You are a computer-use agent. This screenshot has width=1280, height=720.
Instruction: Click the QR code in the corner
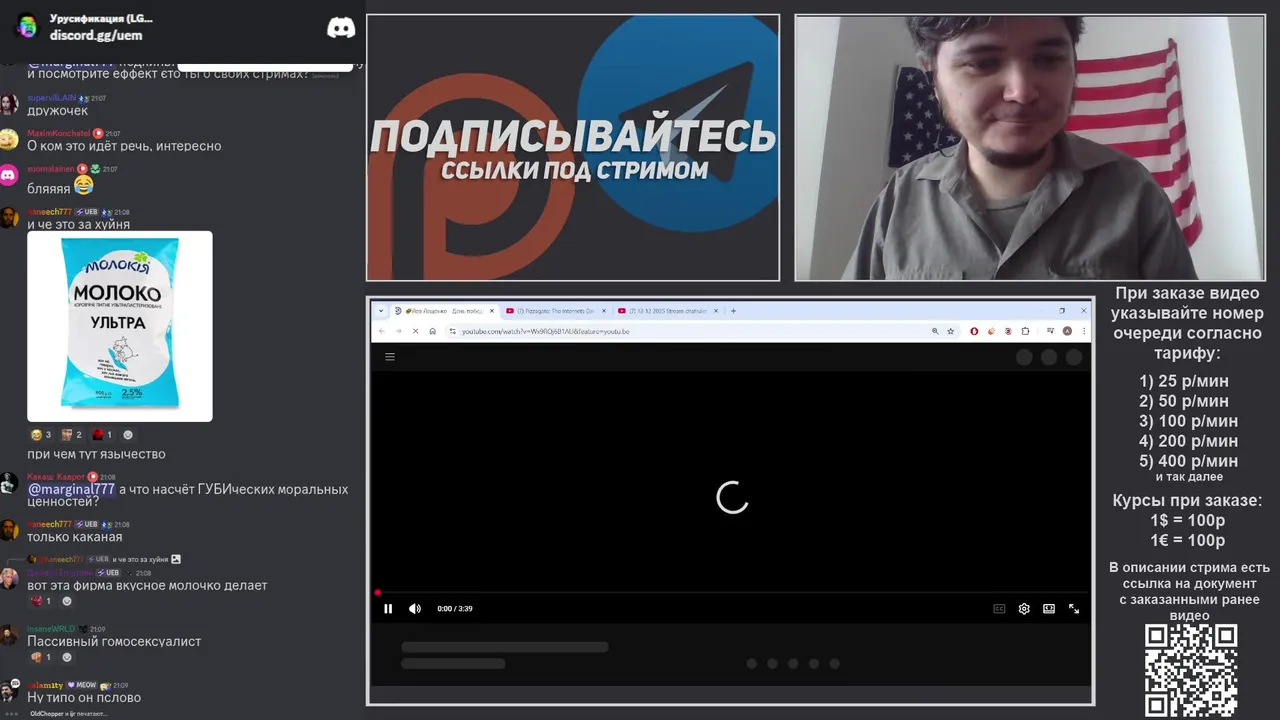pyautogui.click(x=1190, y=669)
